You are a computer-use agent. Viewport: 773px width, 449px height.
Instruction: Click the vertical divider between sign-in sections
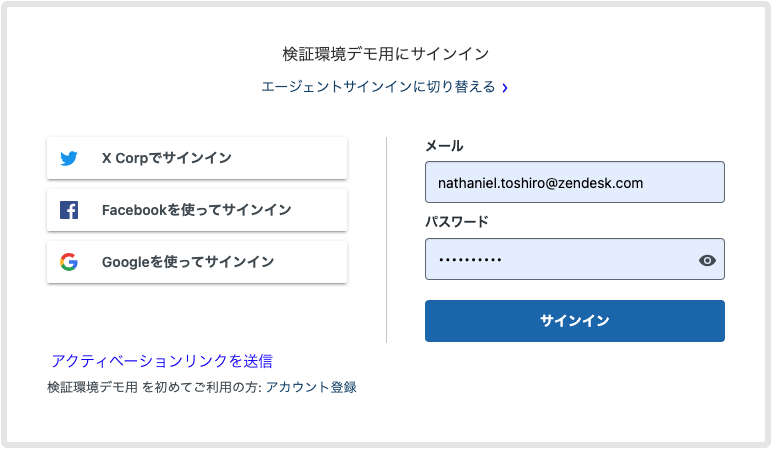pyautogui.click(x=387, y=240)
